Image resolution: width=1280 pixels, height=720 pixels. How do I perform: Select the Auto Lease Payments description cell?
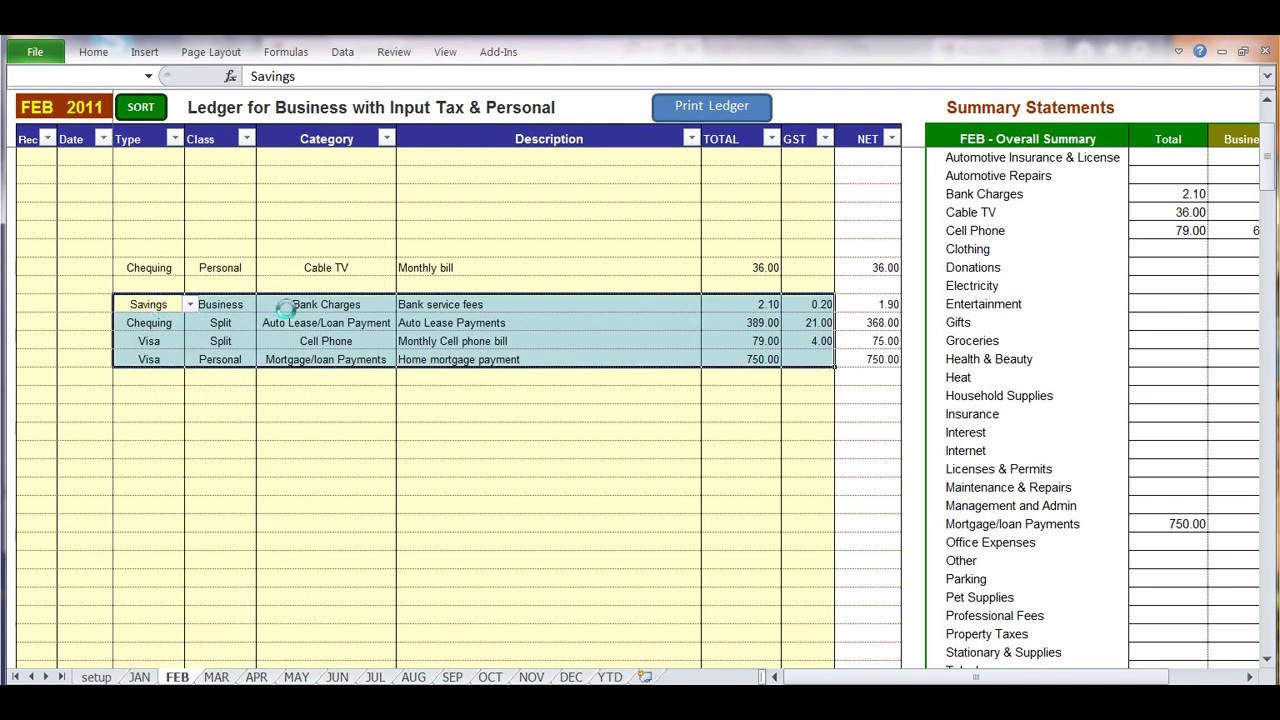548,323
